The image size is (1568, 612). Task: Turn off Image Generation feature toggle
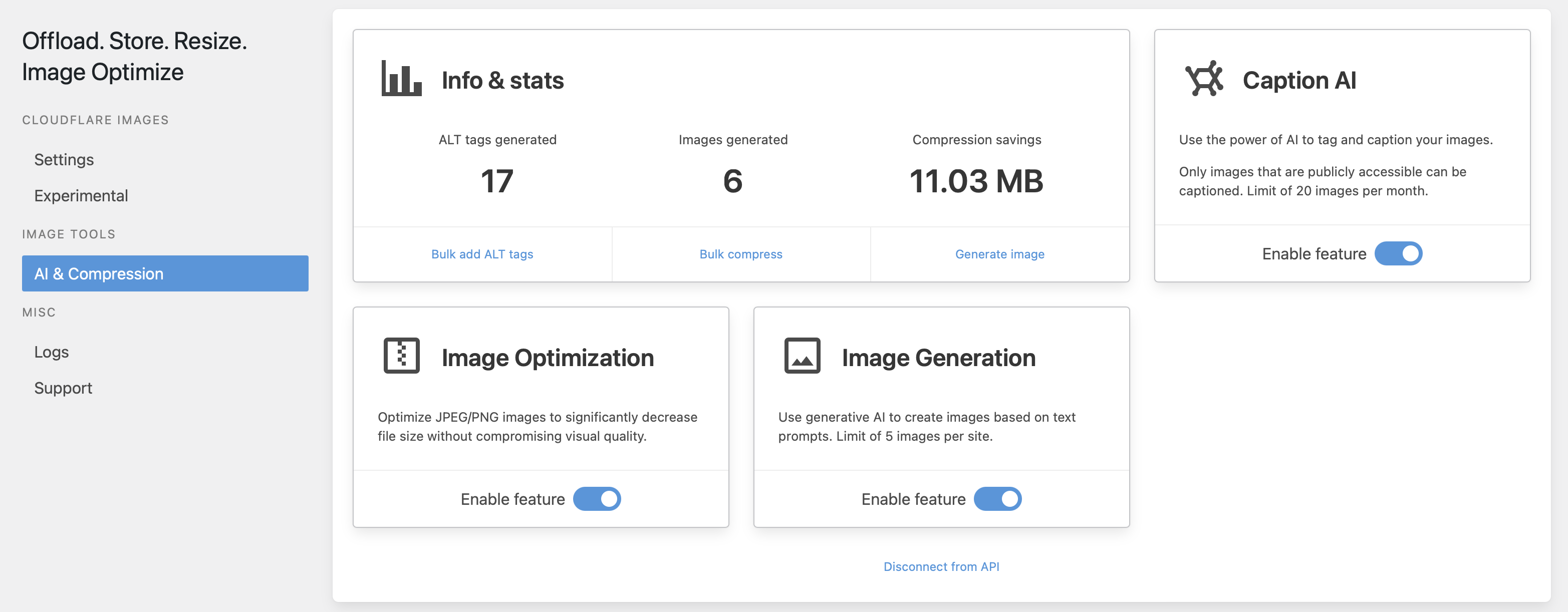coord(997,499)
